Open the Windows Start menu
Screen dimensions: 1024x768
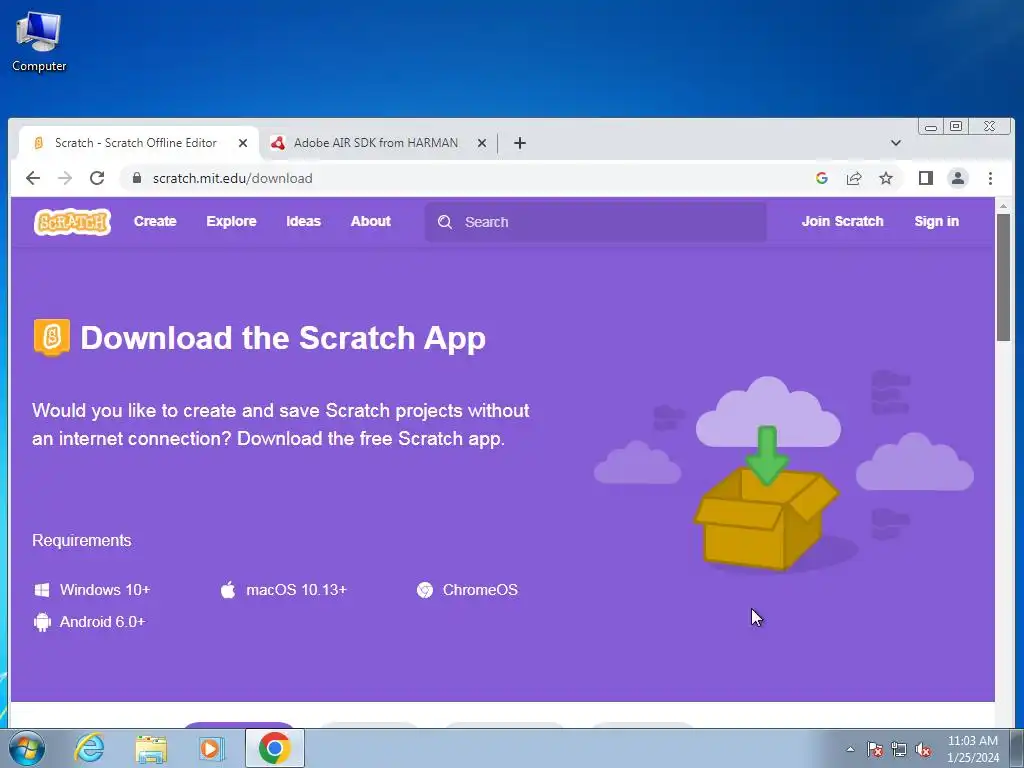pyautogui.click(x=27, y=748)
